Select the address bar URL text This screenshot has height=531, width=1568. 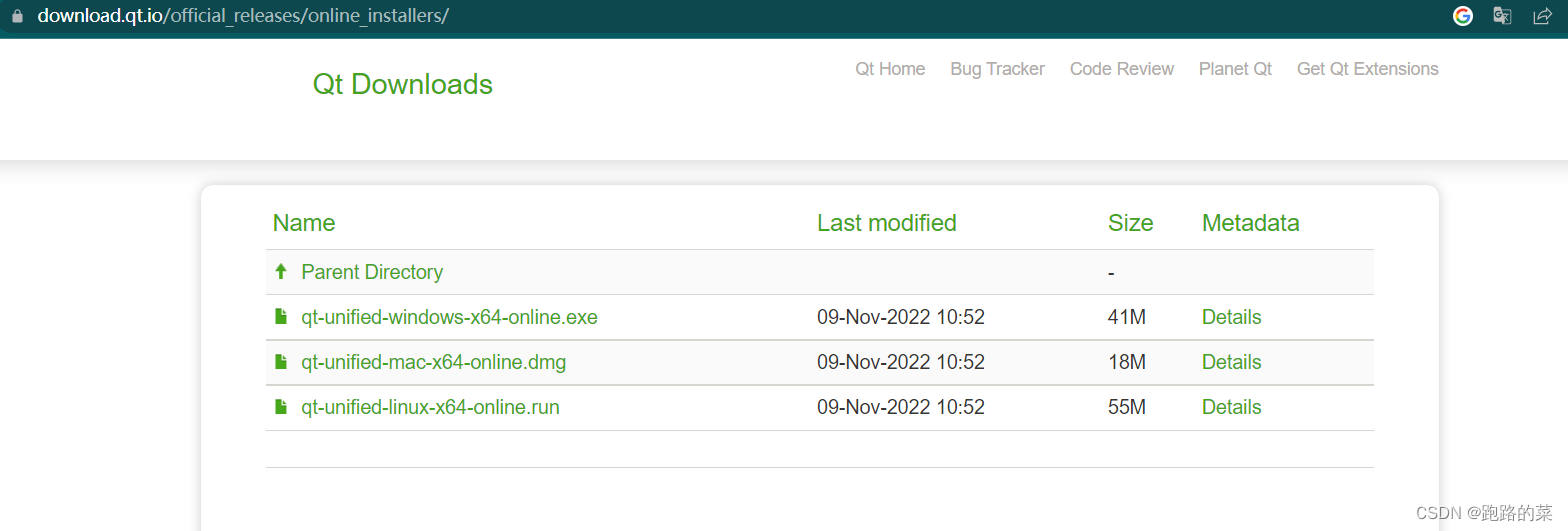(243, 17)
